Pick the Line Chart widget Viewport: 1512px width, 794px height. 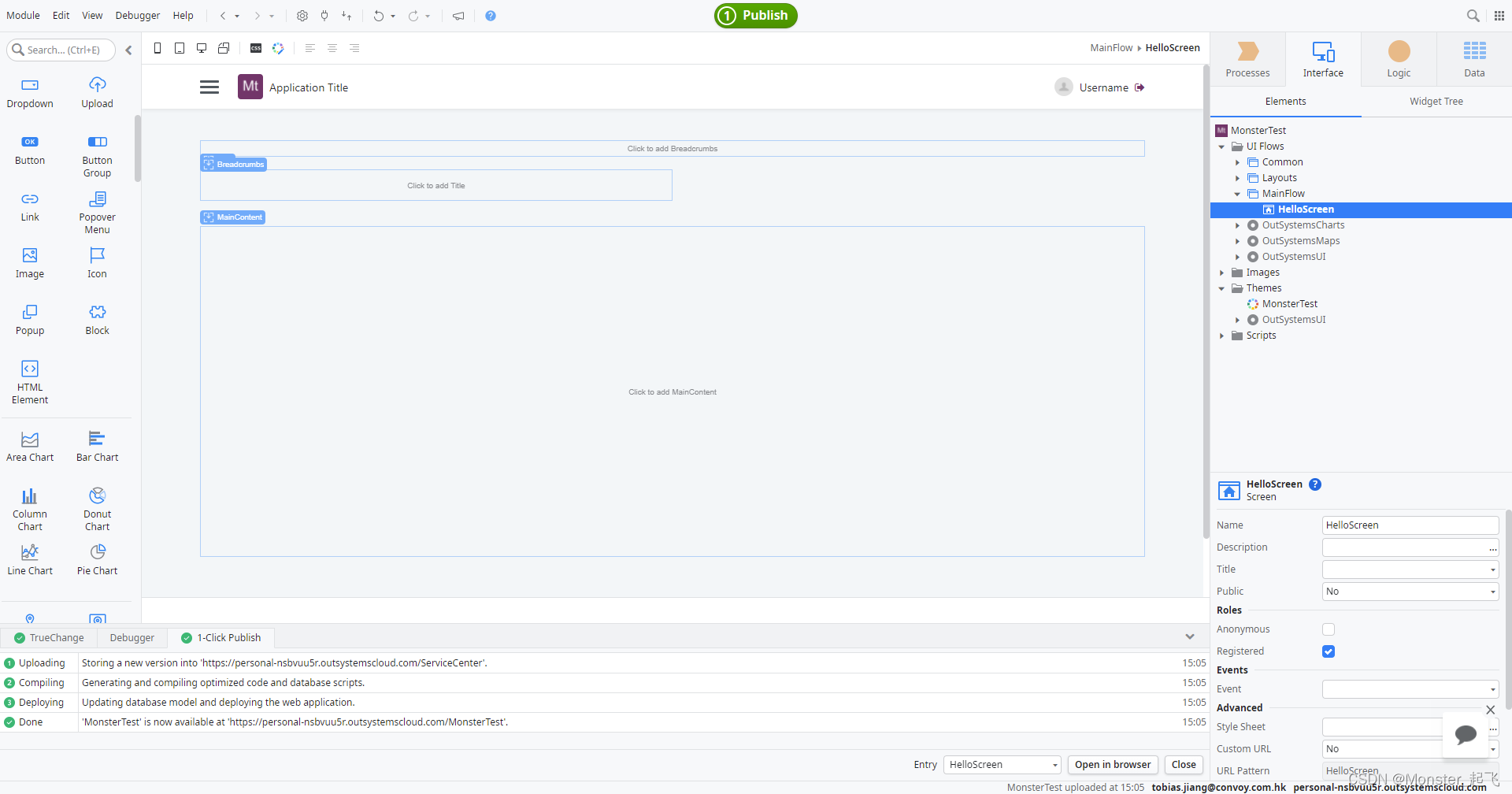[x=30, y=560]
